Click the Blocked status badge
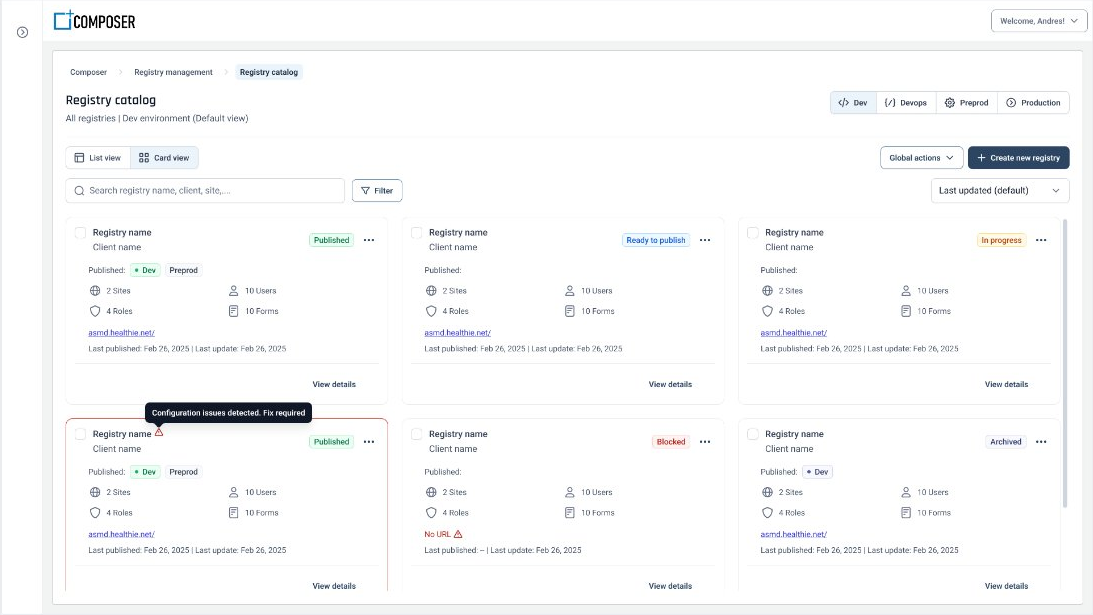Screen dimensions: 1093x615 click(x=671, y=441)
